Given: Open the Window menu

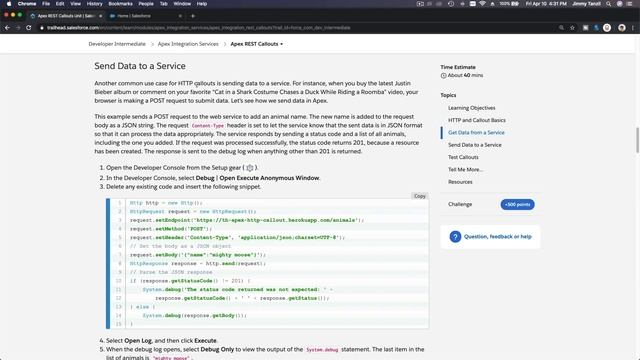Looking at the screenshot, I should 182,4.
